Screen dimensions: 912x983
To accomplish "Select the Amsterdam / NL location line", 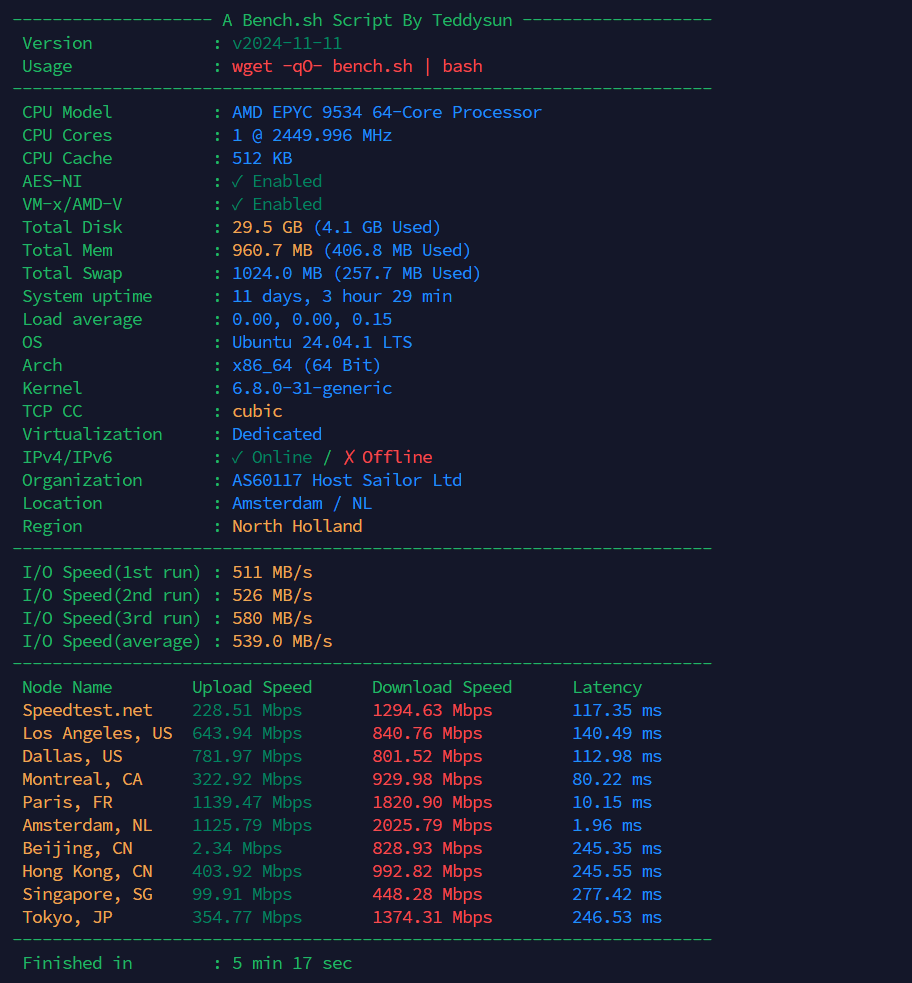I will [302, 503].
